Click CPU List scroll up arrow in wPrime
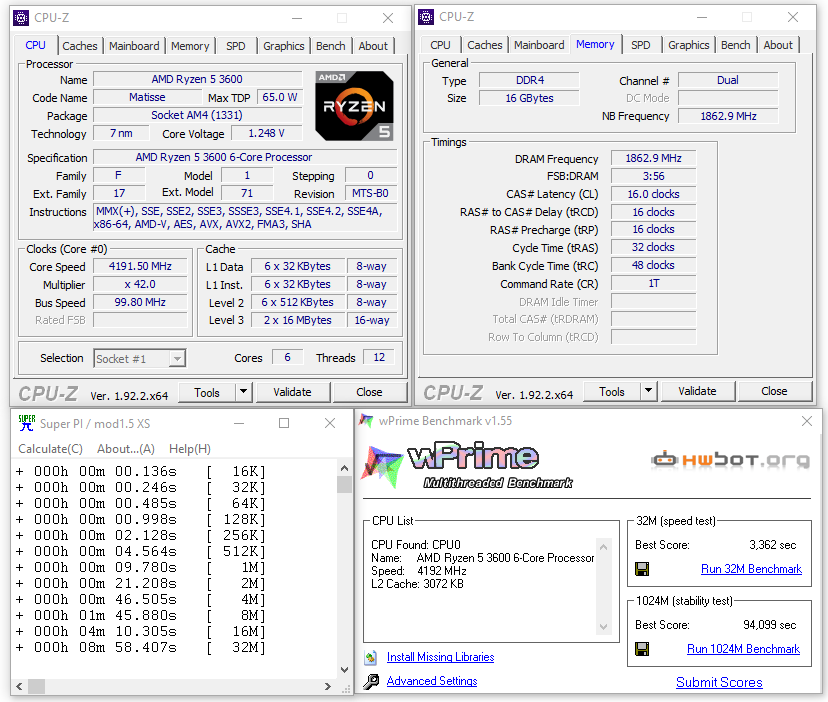Viewport: 828px width, 702px height. (x=604, y=547)
